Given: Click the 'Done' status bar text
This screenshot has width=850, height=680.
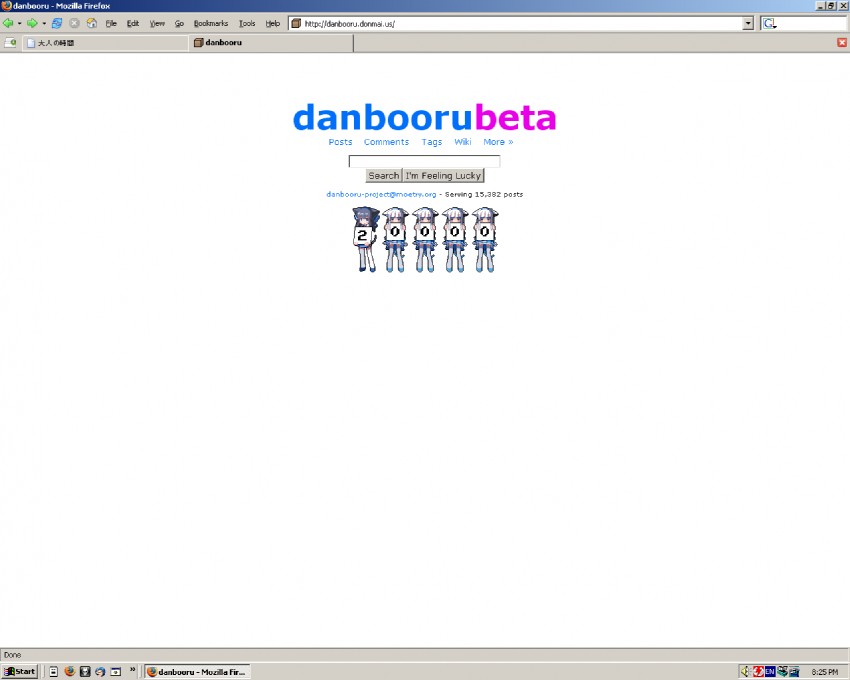Looking at the screenshot, I should [12, 655].
